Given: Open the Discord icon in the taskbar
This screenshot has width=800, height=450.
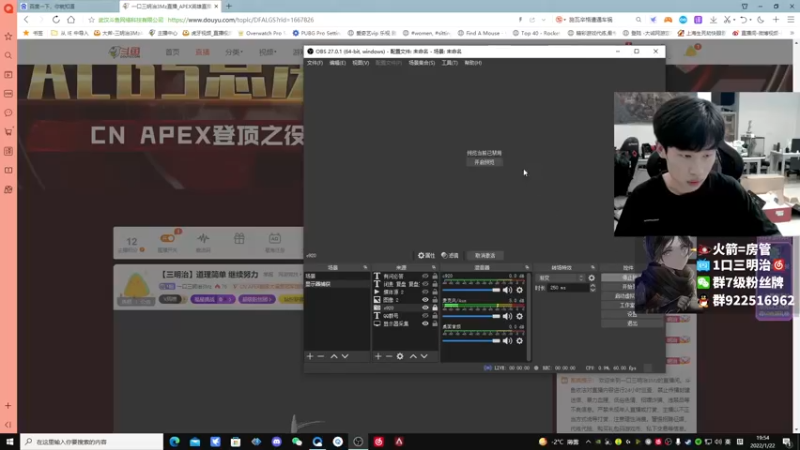Looking at the screenshot, I should click(x=277, y=442).
